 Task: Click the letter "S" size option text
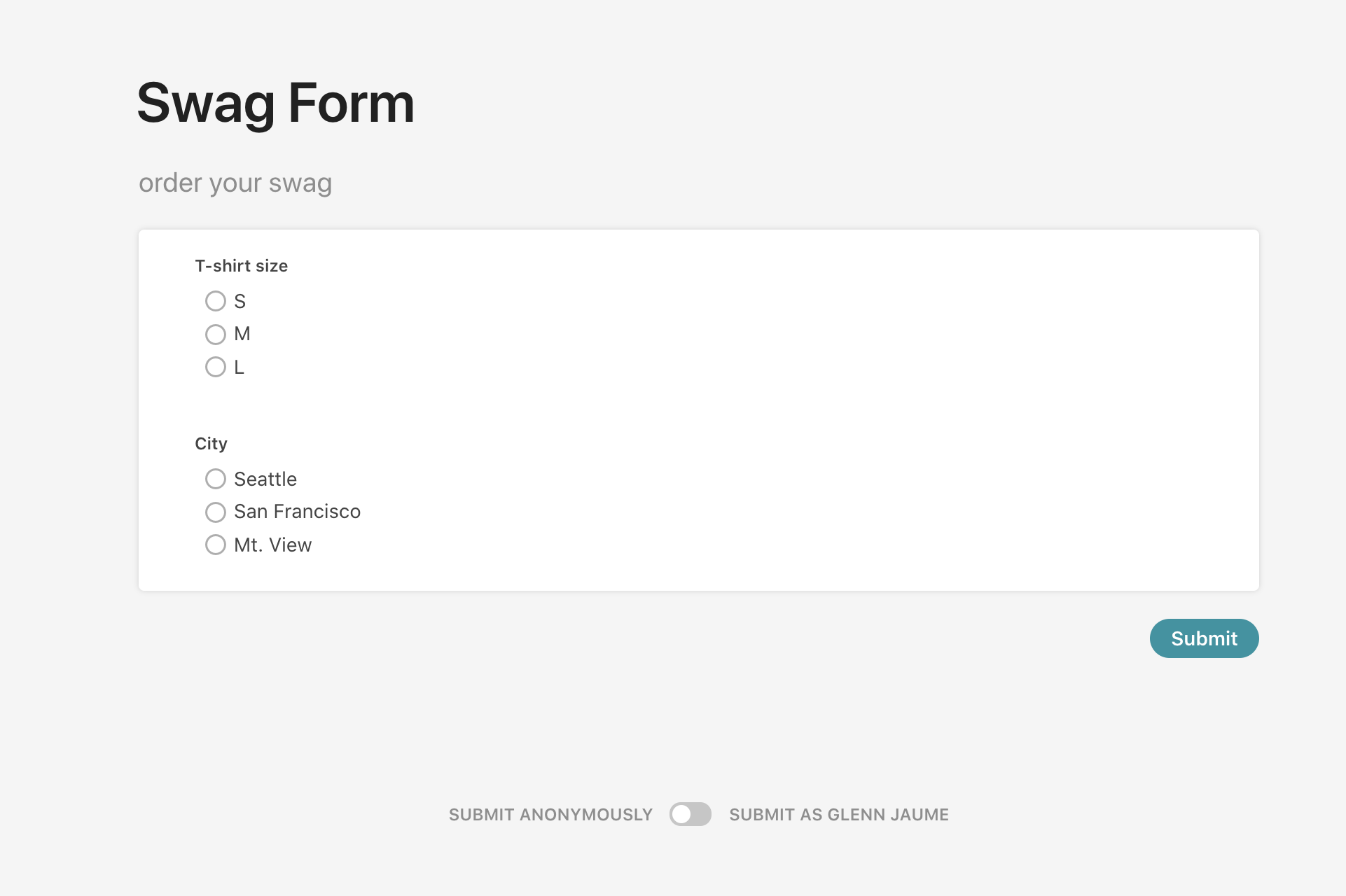click(240, 302)
